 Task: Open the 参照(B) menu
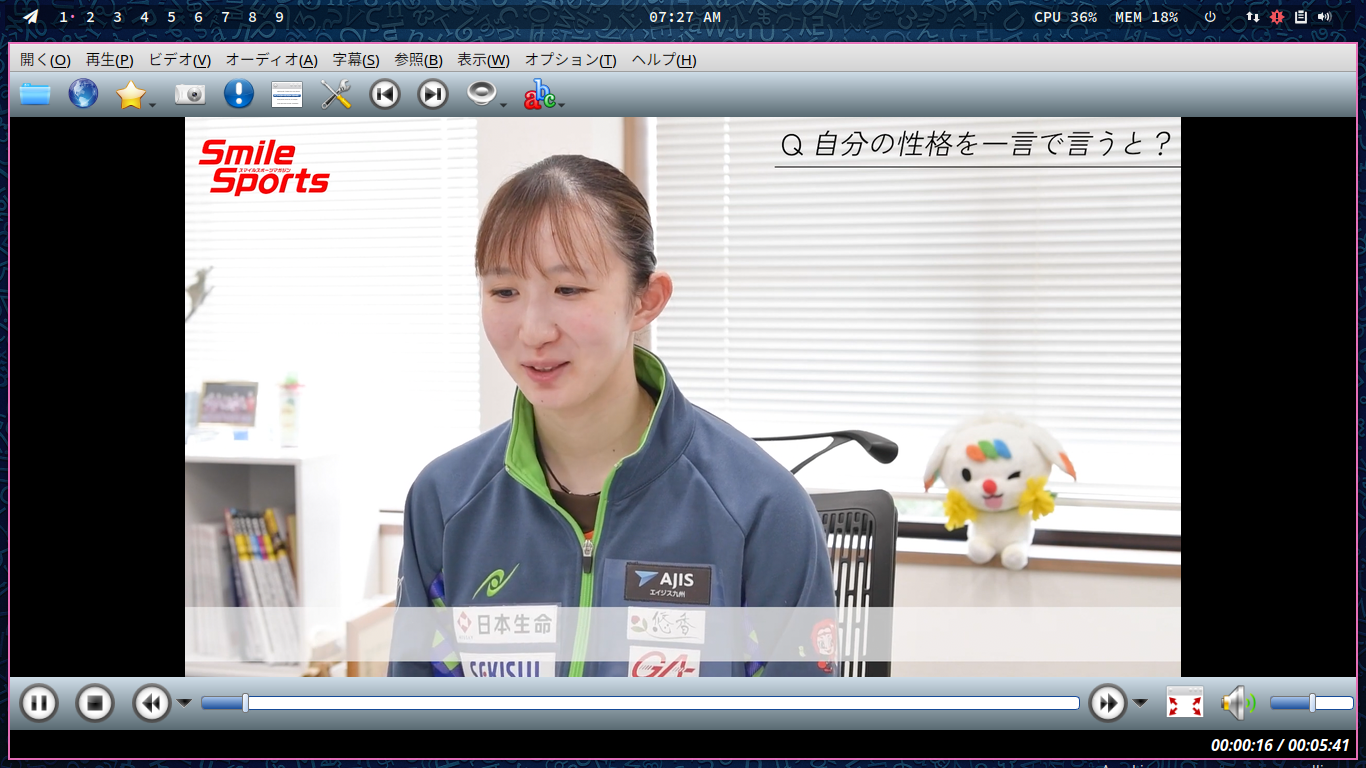pos(418,60)
